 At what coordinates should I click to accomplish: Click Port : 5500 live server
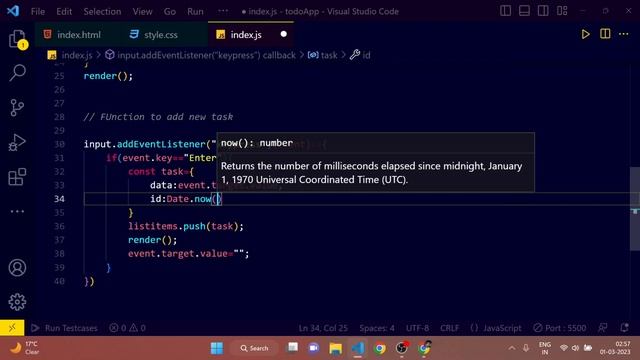point(560,328)
